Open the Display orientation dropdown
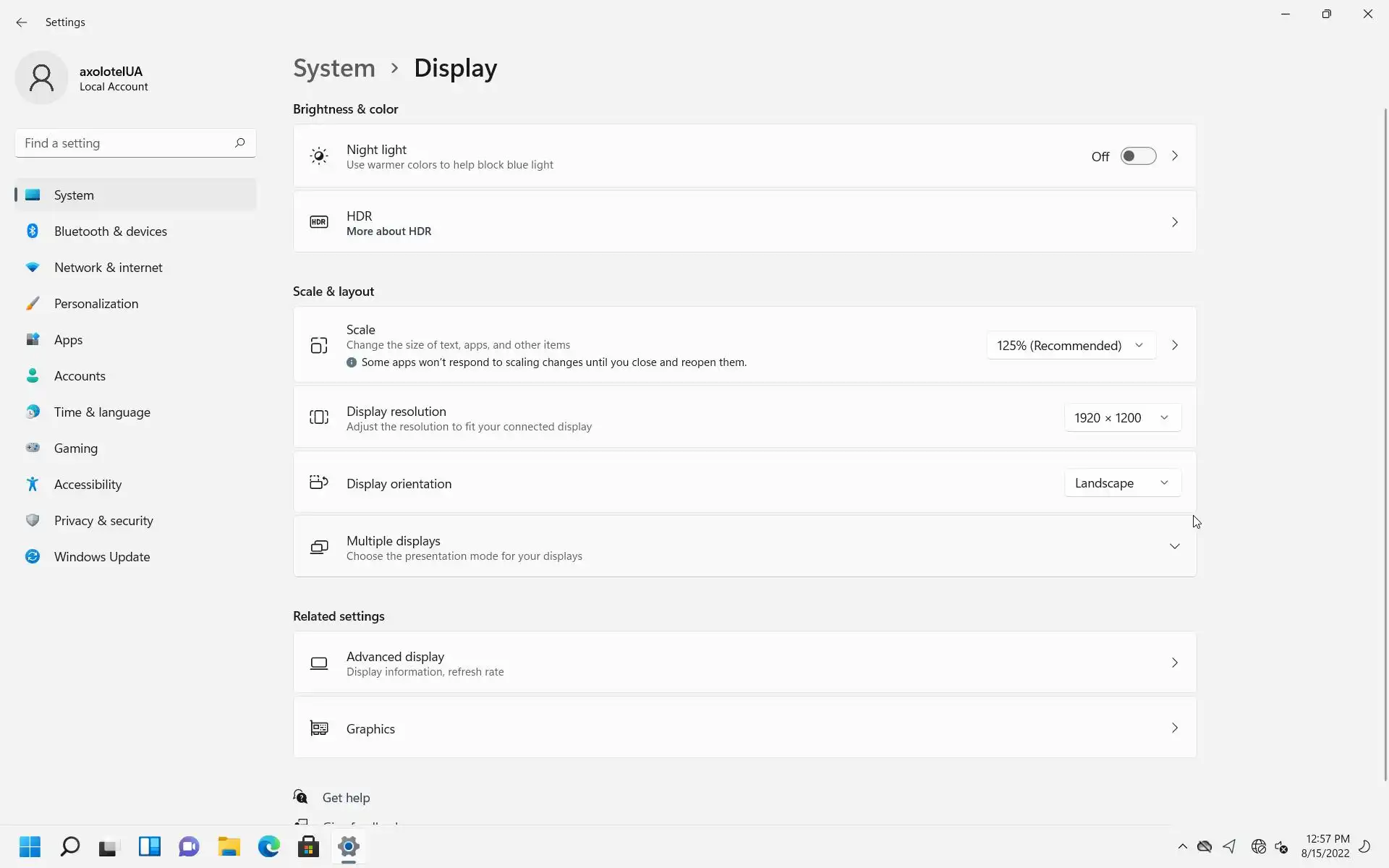This screenshot has width=1389, height=868. 1122,483
